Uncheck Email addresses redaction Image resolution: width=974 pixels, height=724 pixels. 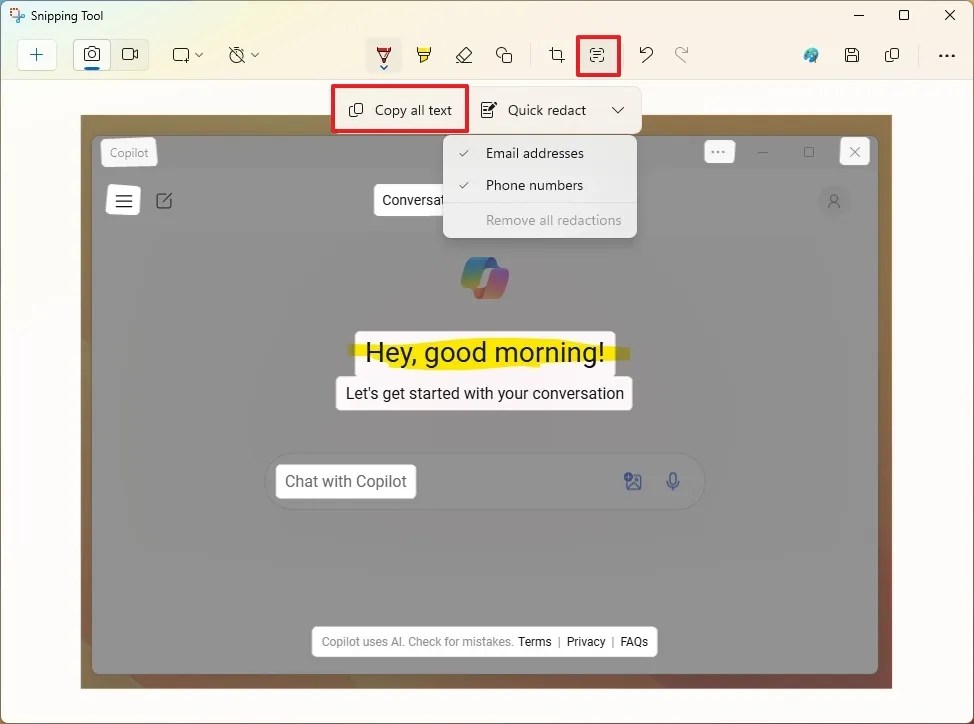tap(534, 153)
